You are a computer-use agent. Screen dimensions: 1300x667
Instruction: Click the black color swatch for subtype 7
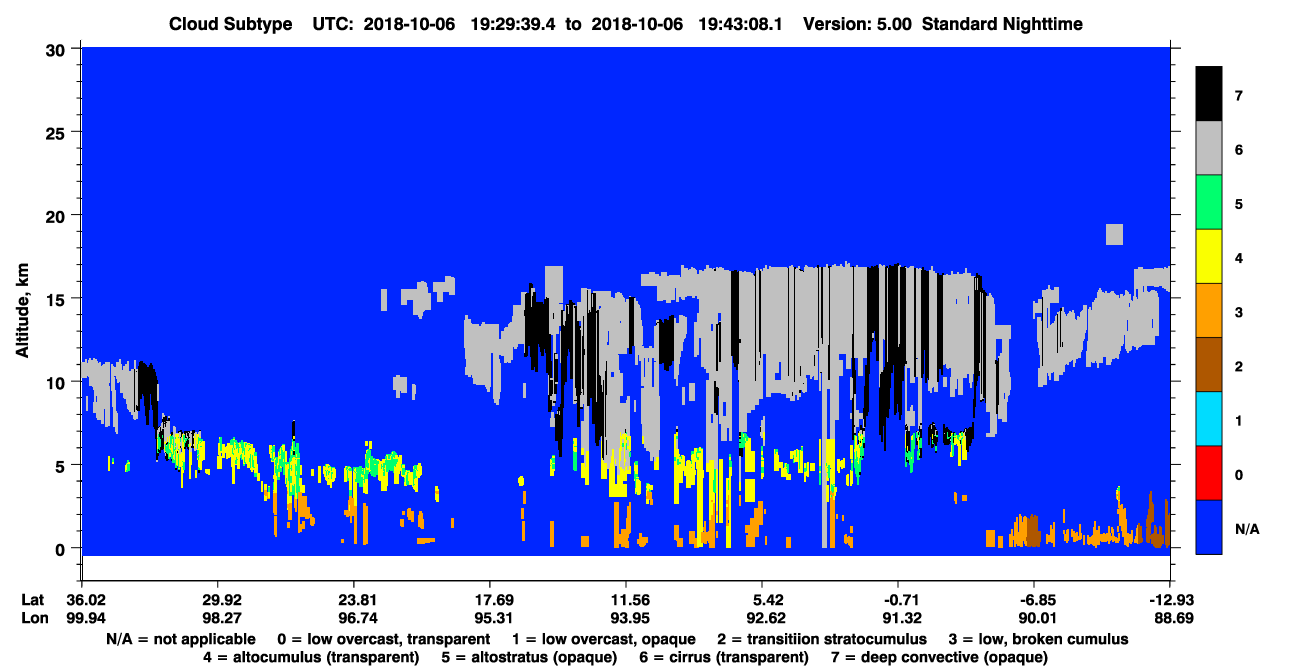point(1209,93)
